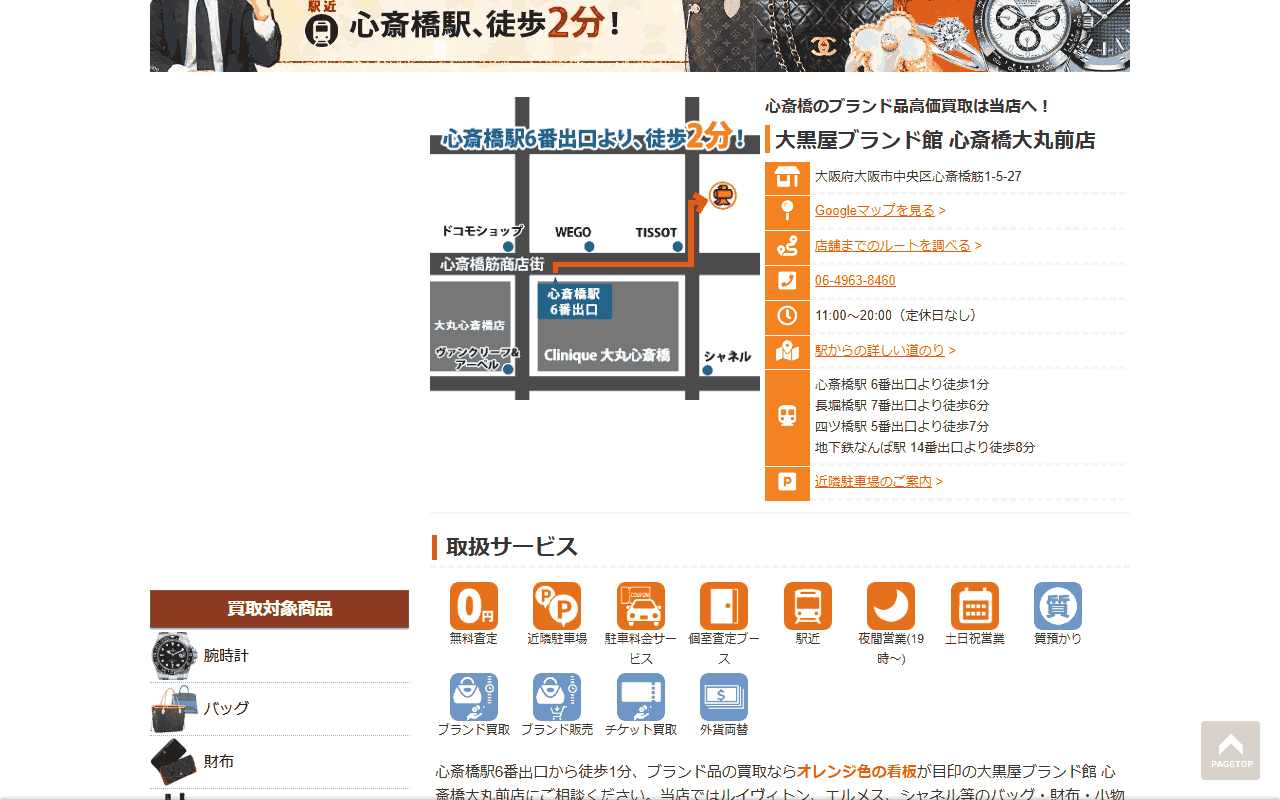Click the orange shop icon beside the address

pyautogui.click(x=787, y=178)
